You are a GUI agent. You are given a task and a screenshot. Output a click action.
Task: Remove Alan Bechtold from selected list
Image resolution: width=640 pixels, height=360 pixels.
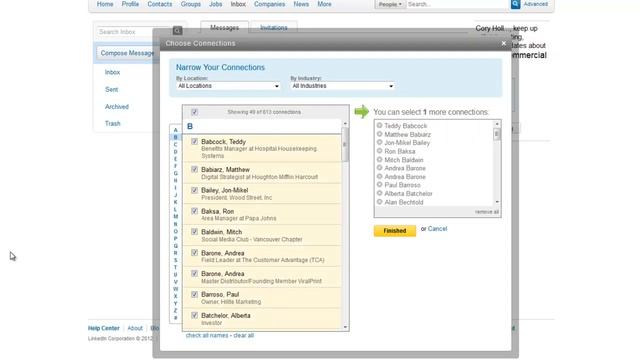[x=380, y=202]
